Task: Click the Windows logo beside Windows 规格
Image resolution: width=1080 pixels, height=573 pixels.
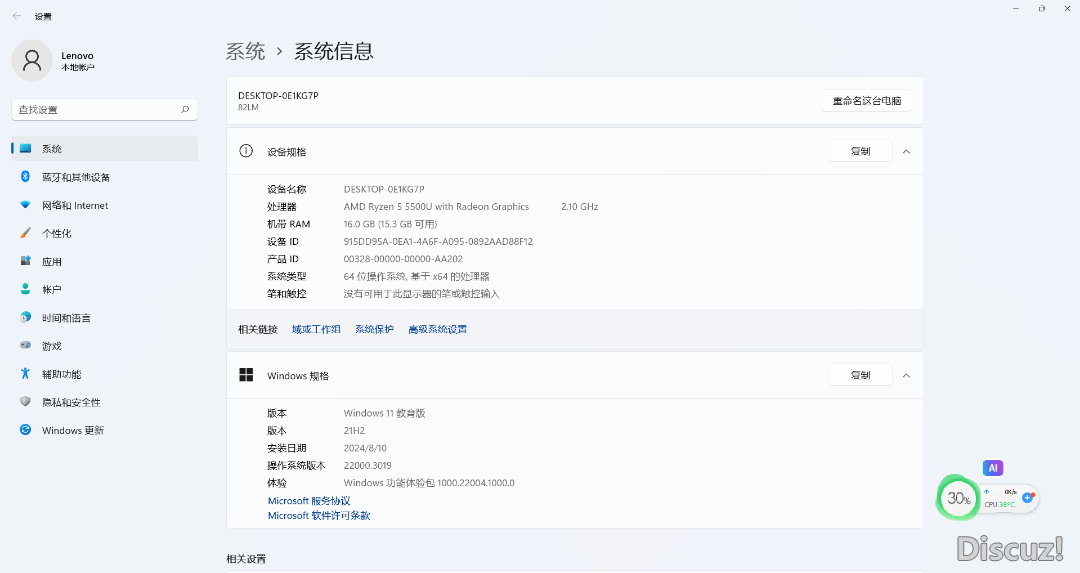Action: click(246, 375)
